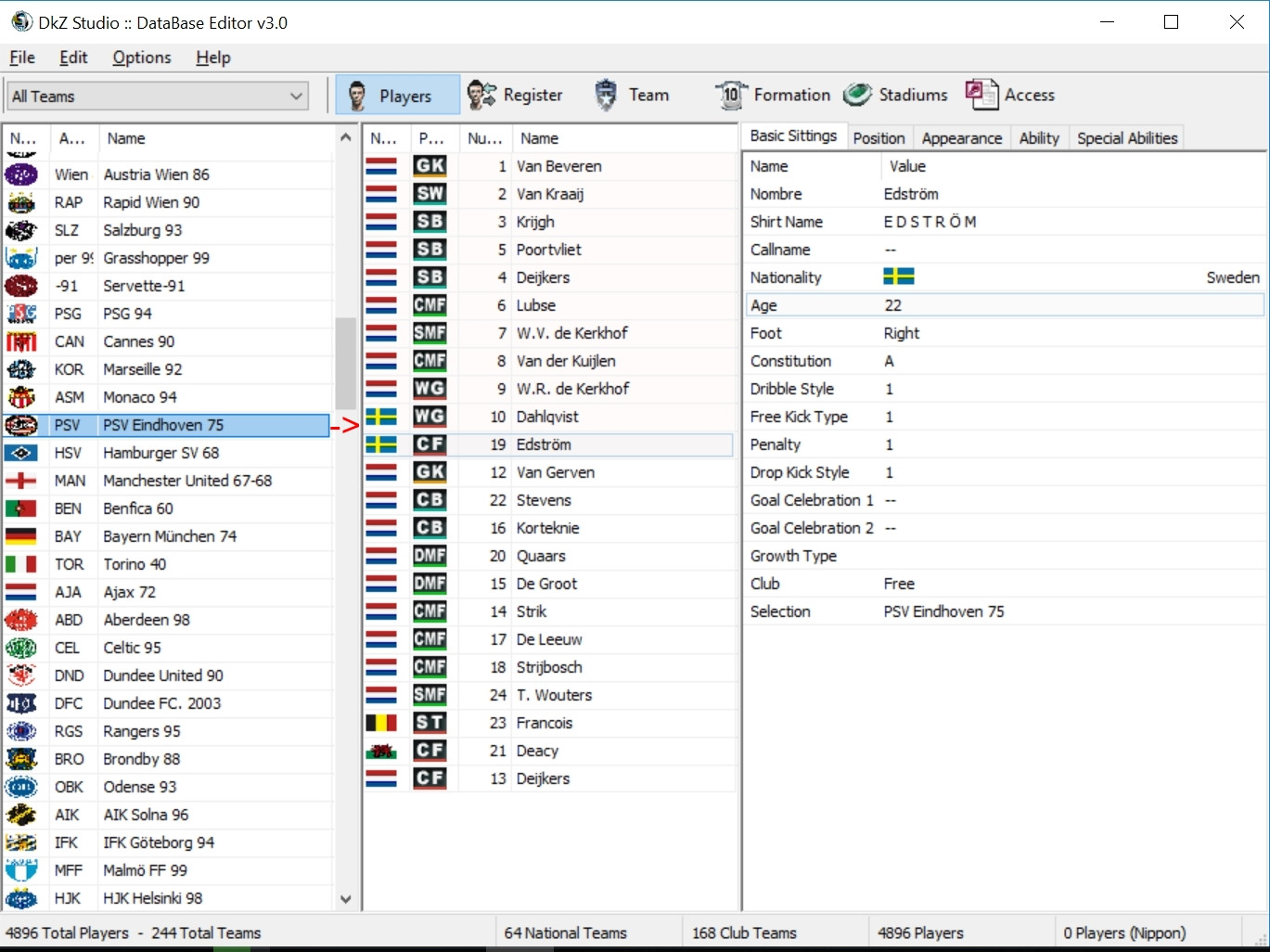Click the team list scroll-down arrow
This screenshot has width=1270, height=952.
346,898
